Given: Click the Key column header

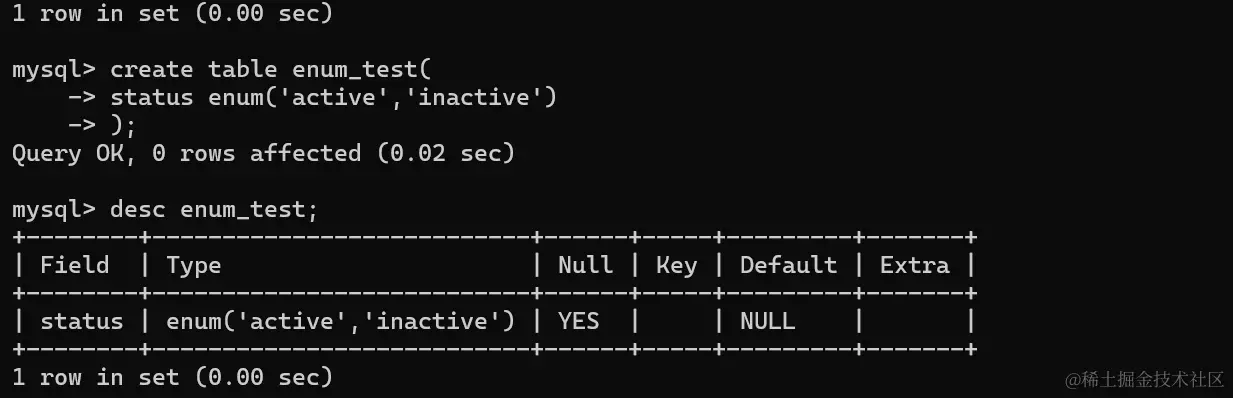Looking at the screenshot, I should point(676,265).
